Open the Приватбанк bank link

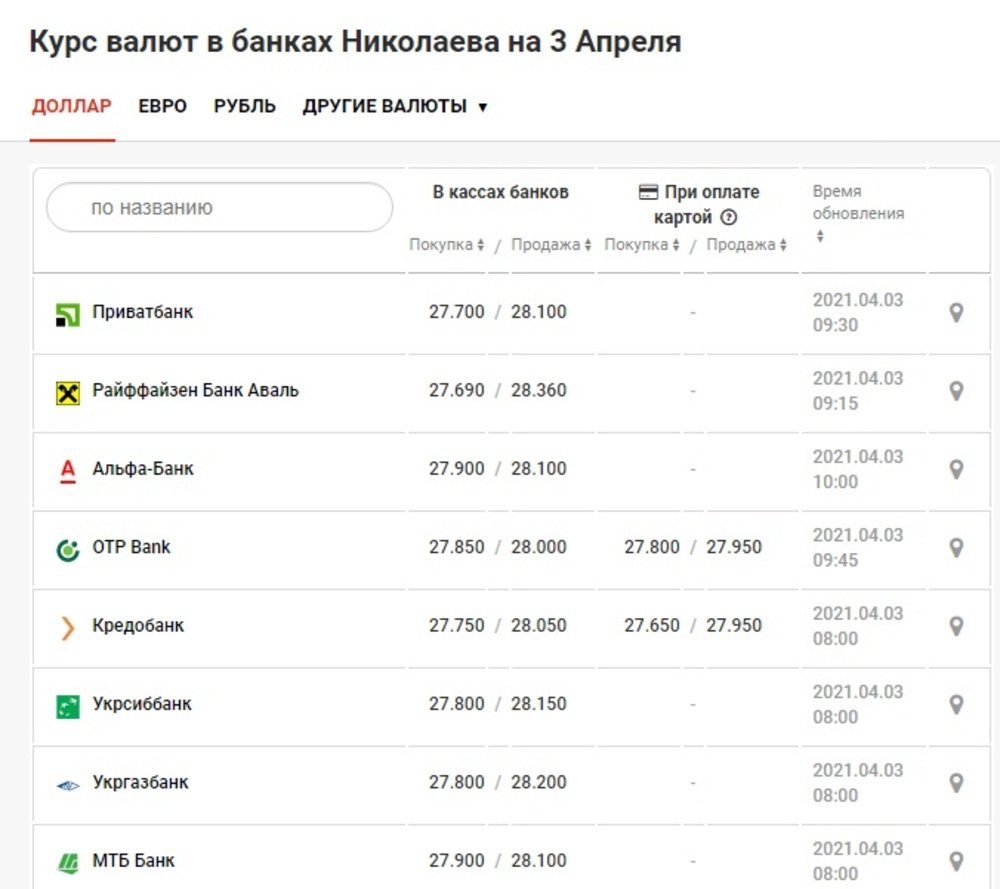(143, 312)
